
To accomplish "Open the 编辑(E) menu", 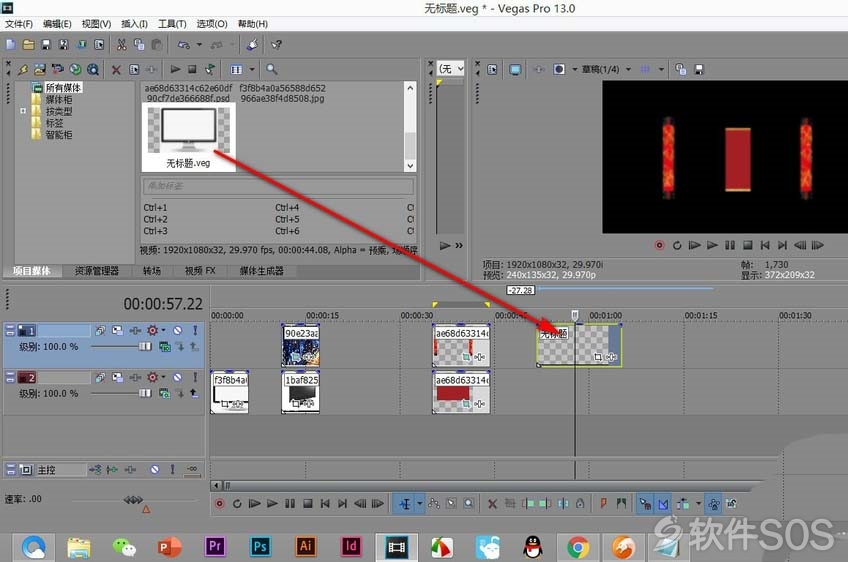I will 57,24.
